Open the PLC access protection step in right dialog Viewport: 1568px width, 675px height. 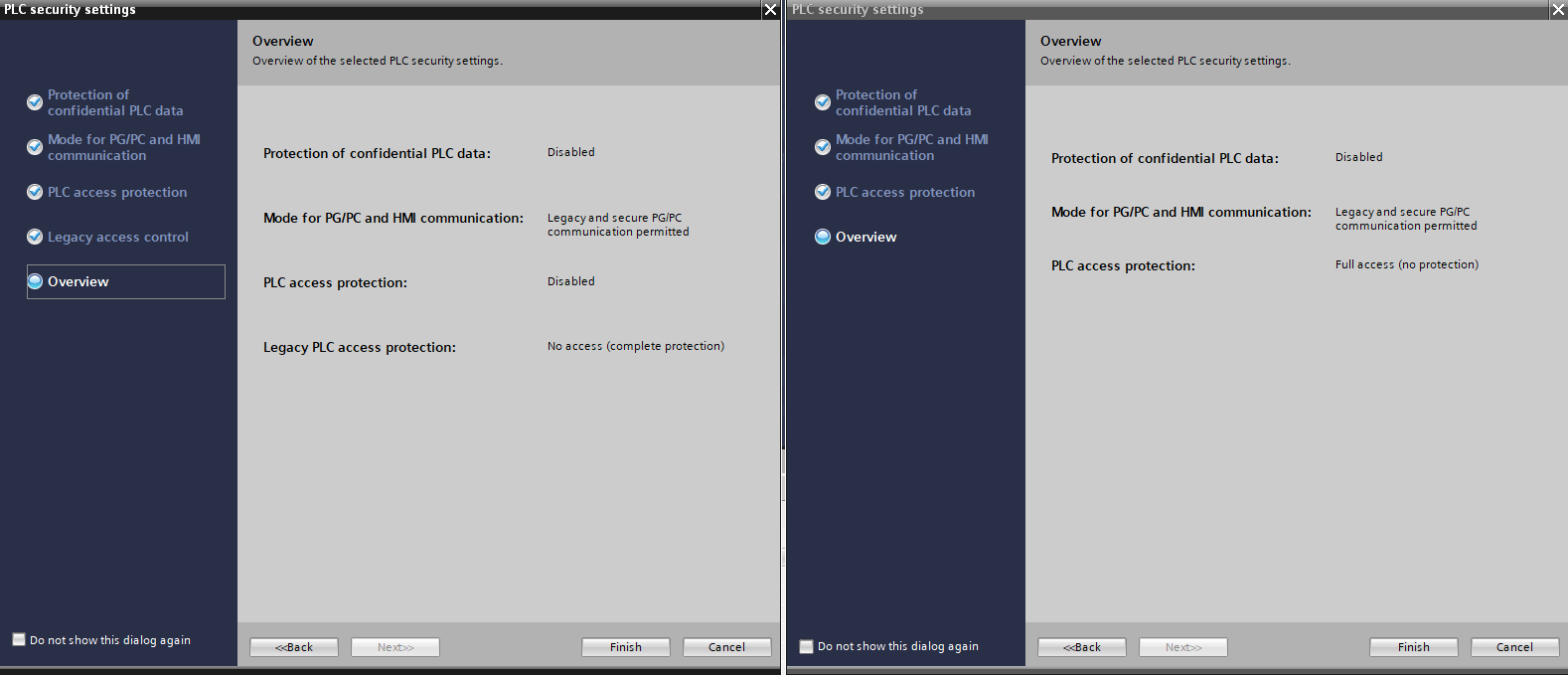[904, 192]
